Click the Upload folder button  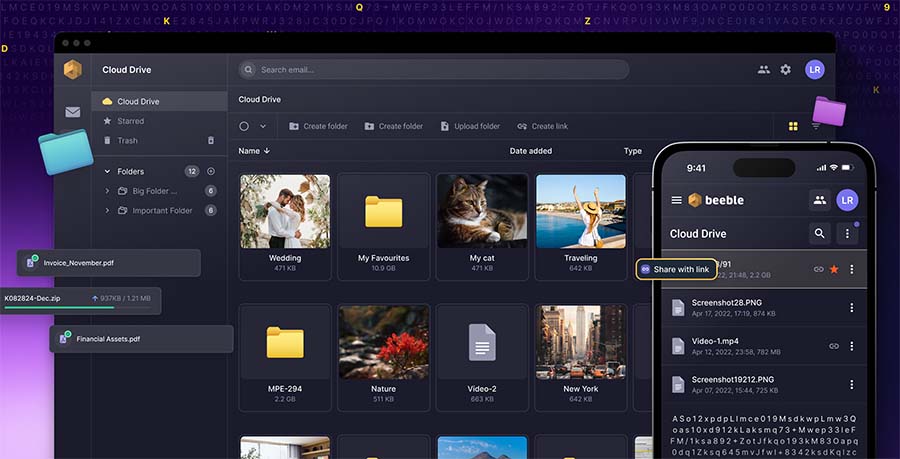469,127
